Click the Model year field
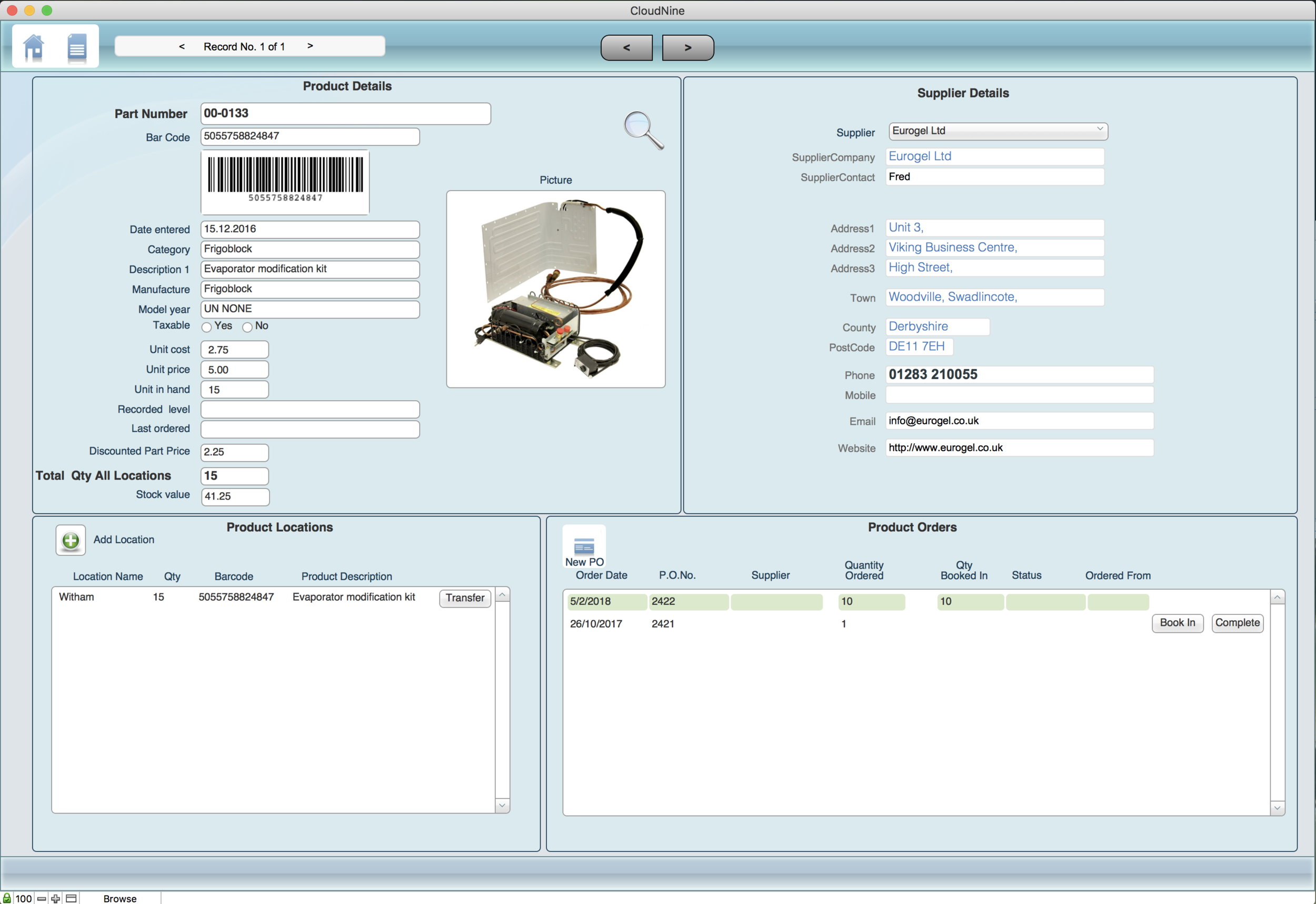The height and width of the screenshot is (904, 1316). (x=311, y=309)
